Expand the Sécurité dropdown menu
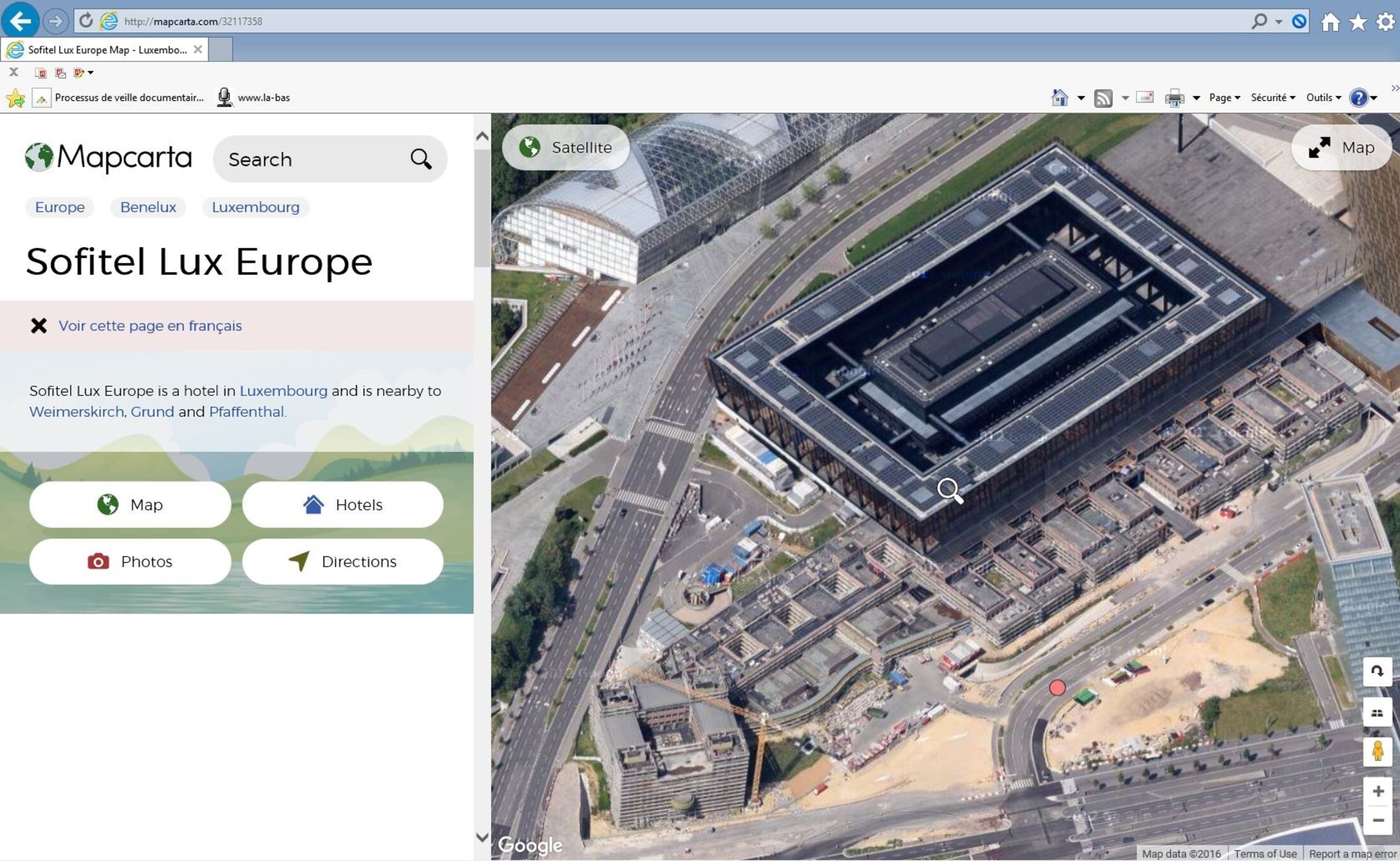The width and height of the screenshot is (1400, 861). coord(1273,97)
